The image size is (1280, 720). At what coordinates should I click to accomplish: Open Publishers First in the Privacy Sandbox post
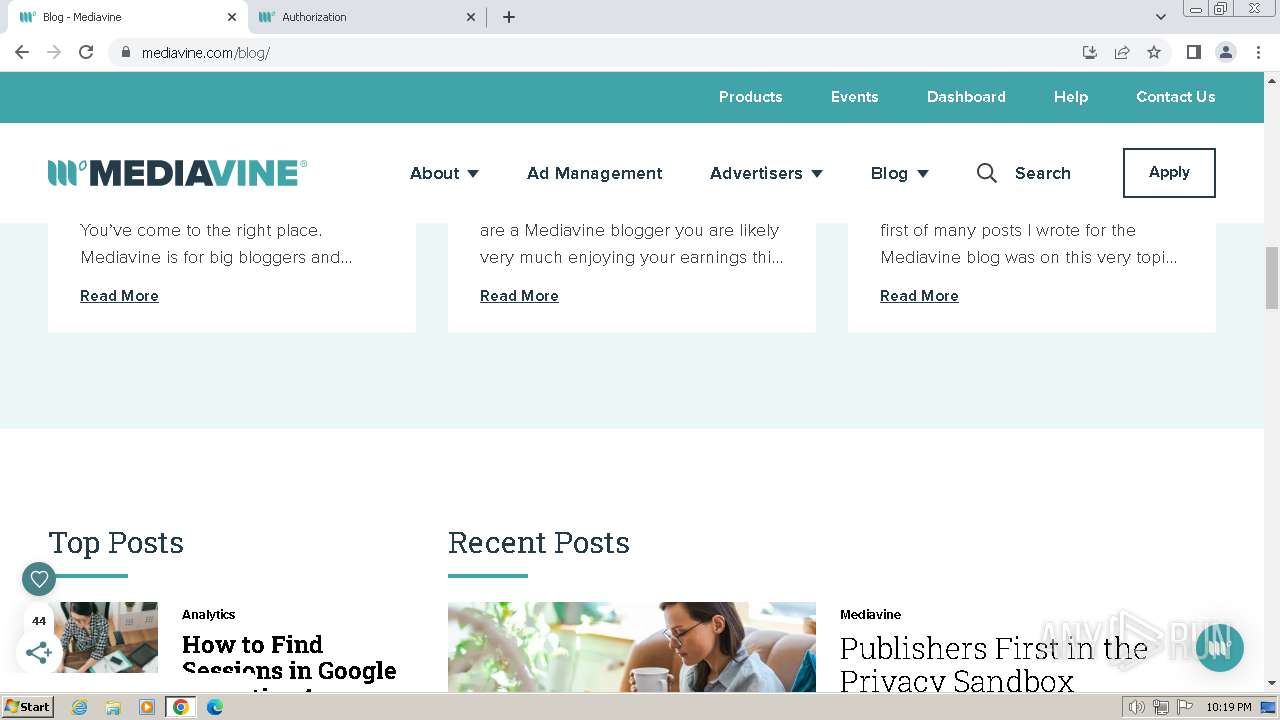tap(994, 664)
